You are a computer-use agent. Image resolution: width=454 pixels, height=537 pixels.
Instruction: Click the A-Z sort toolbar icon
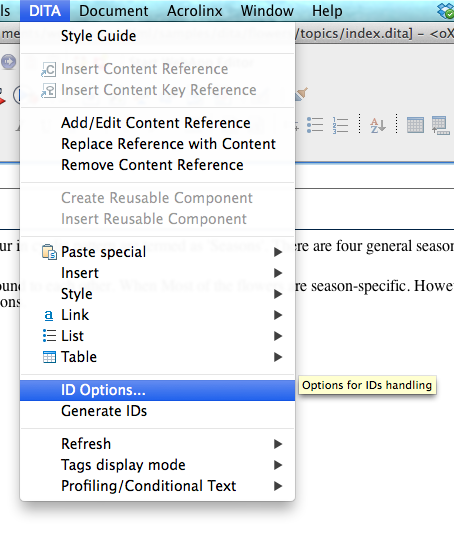378,125
